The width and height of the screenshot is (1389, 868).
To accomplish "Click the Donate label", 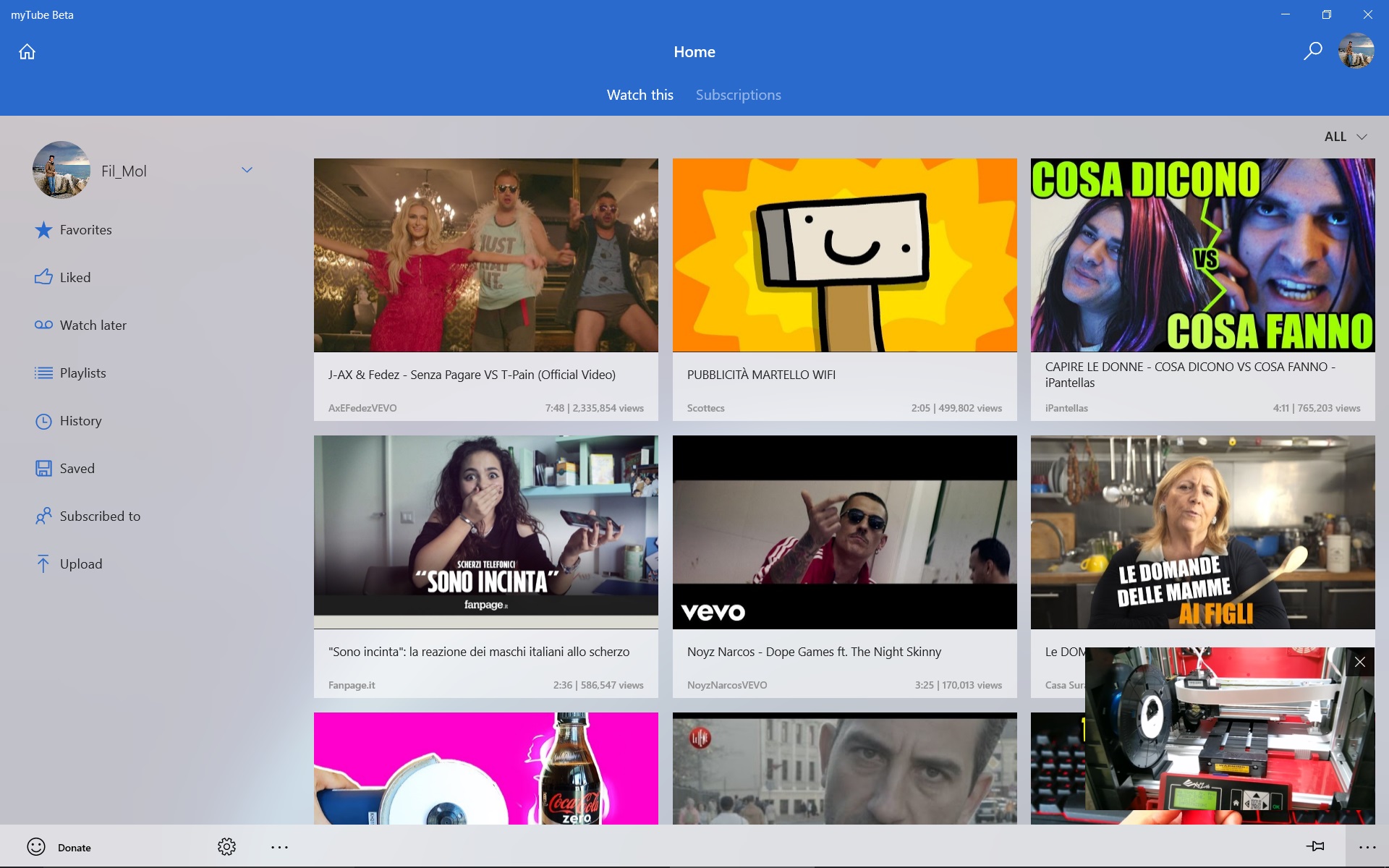I will [75, 848].
